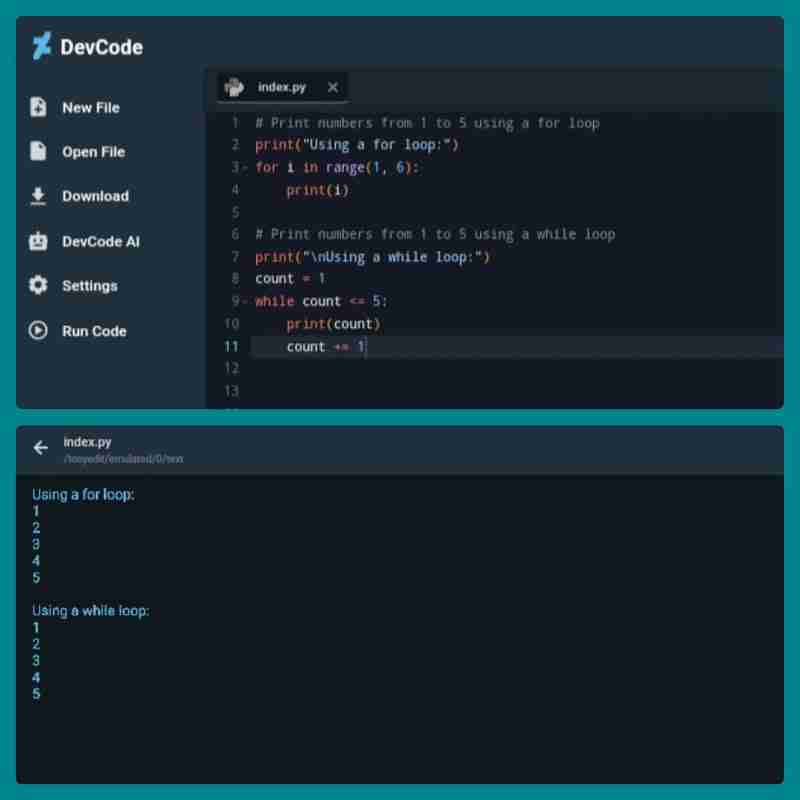Click the Download label

(95, 196)
